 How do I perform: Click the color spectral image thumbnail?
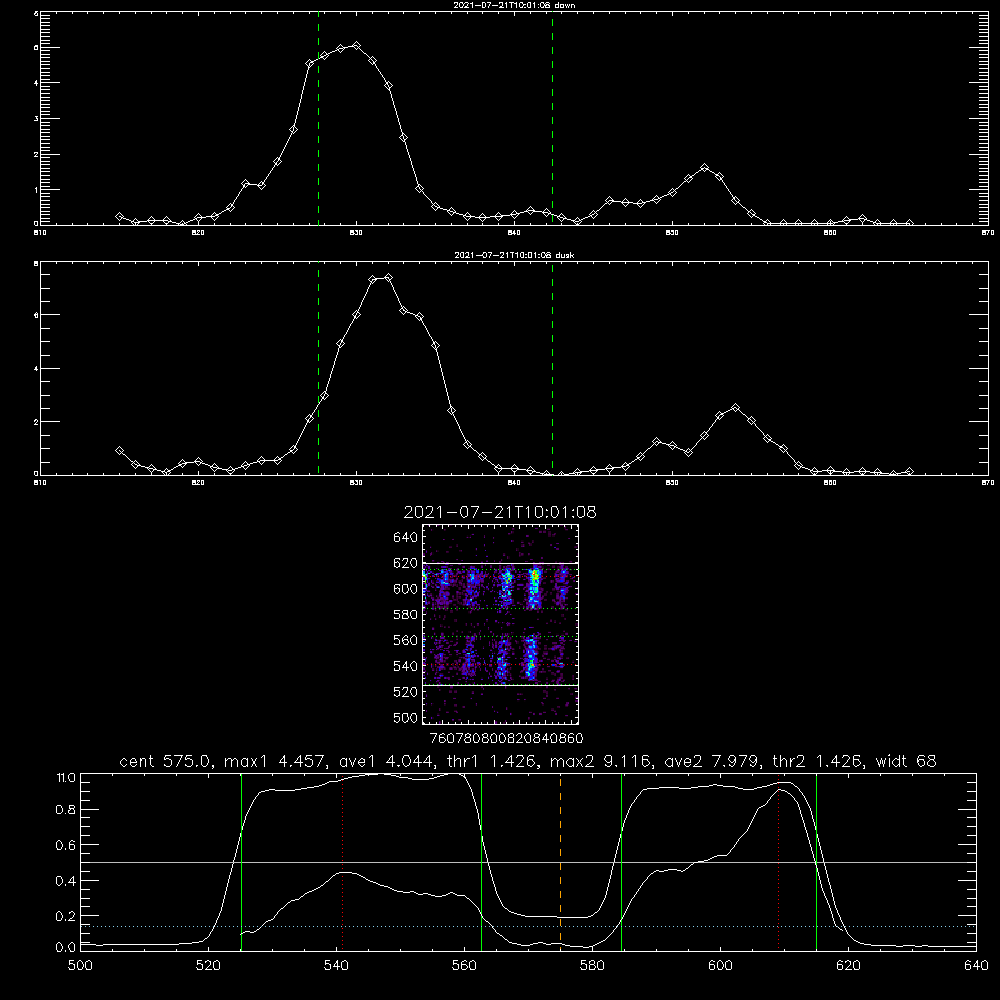500,624
